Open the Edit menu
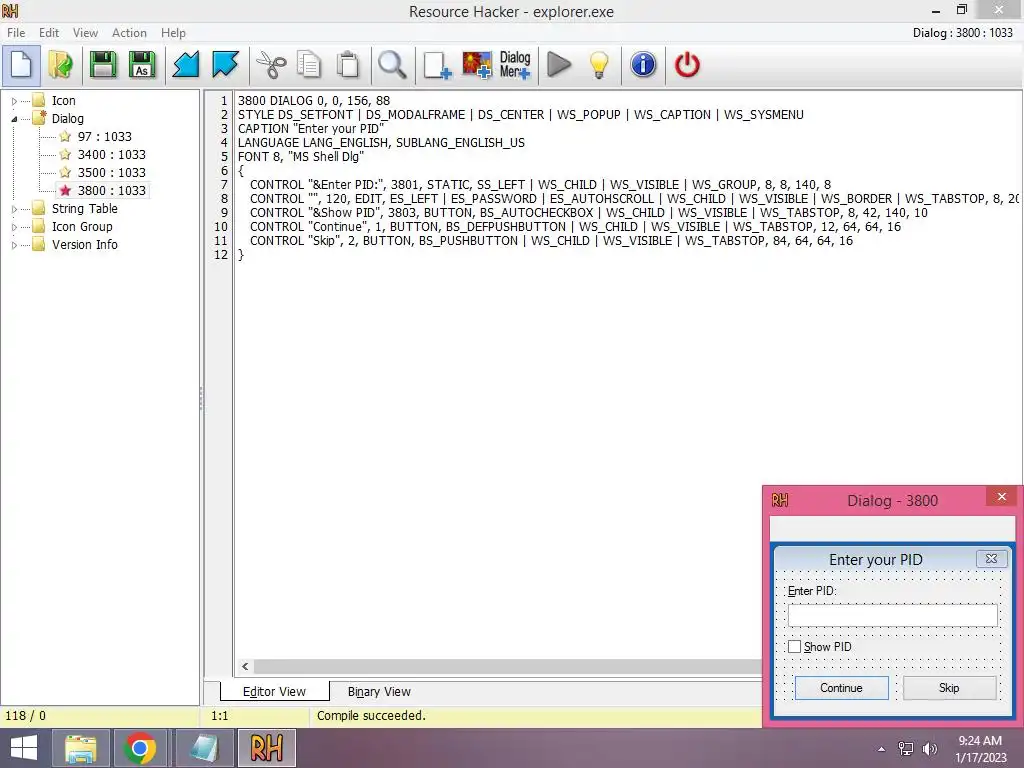The image size is (1024, 768). click(x=49, y=33)
